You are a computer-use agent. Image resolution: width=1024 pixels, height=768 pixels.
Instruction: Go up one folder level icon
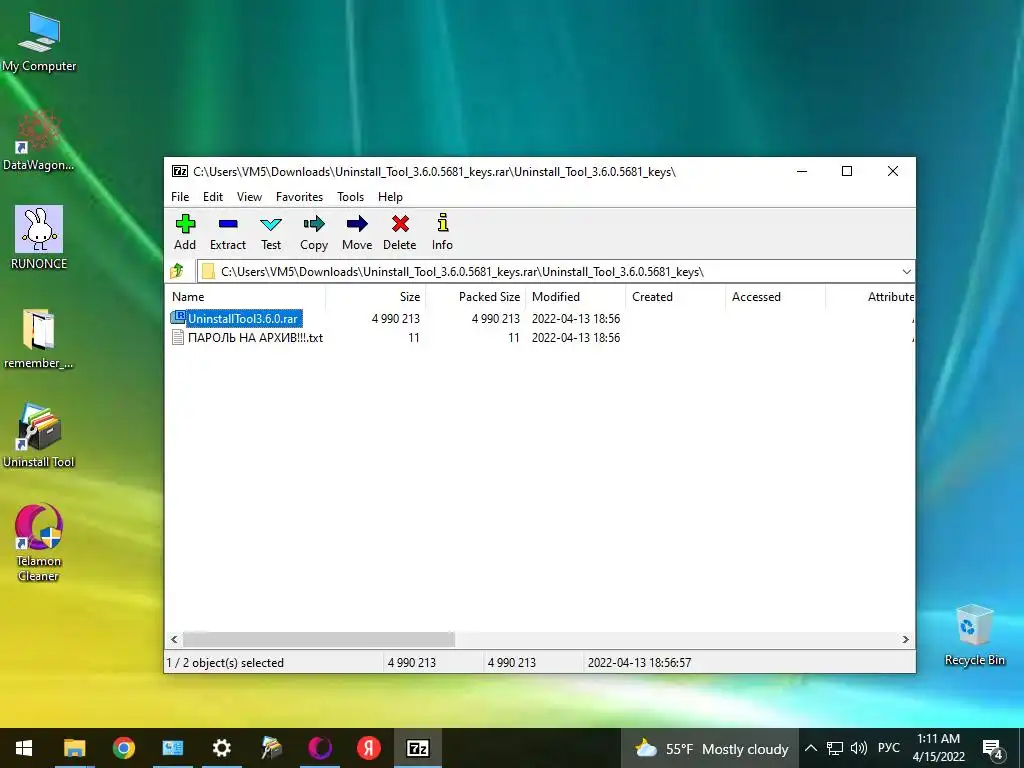177,271
